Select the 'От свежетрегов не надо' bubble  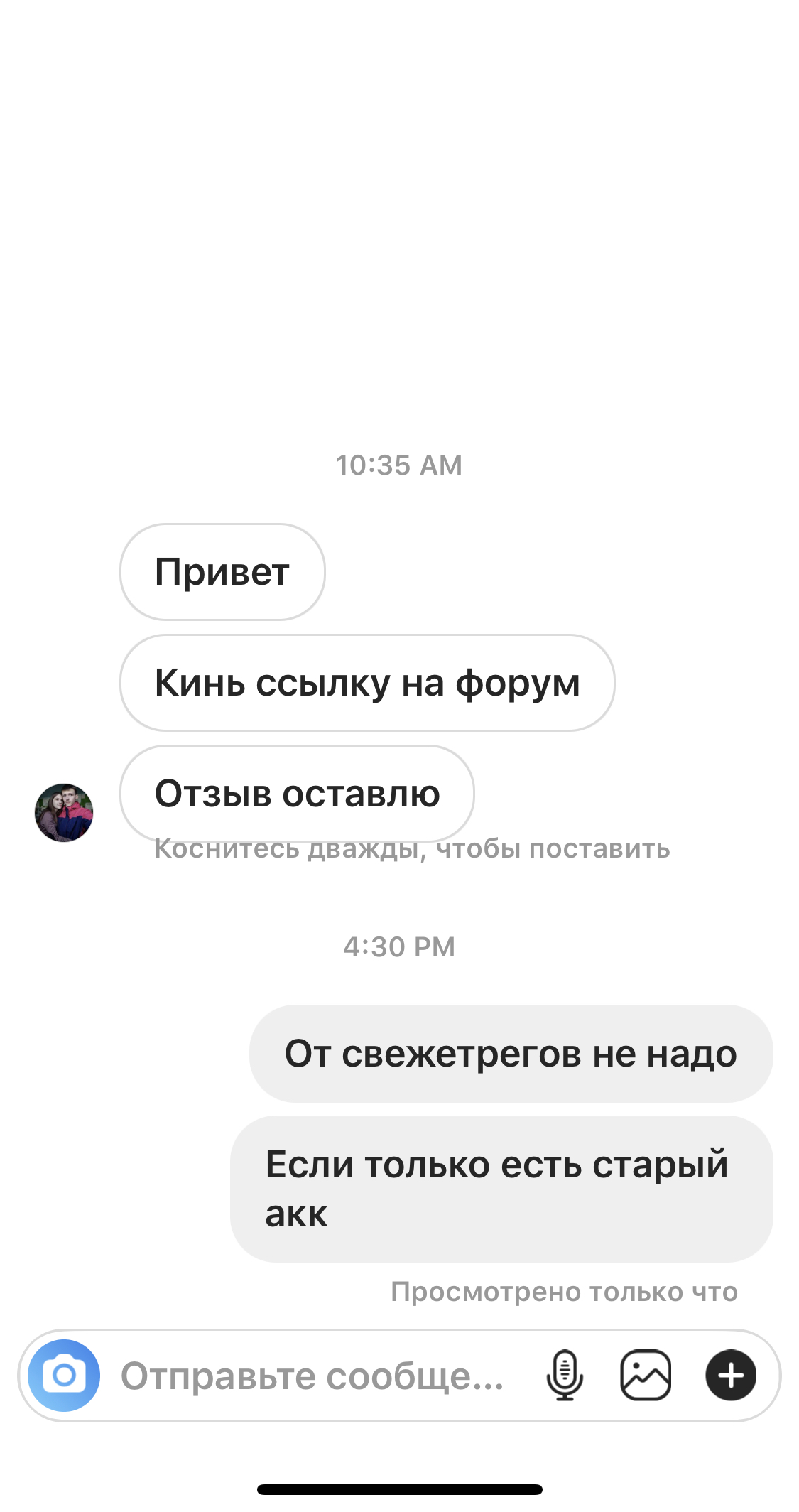click(511, 1054)
